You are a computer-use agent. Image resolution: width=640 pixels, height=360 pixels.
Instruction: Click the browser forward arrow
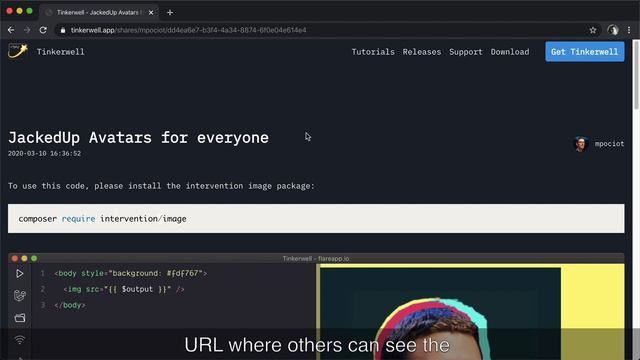click(x=27, y=30)
